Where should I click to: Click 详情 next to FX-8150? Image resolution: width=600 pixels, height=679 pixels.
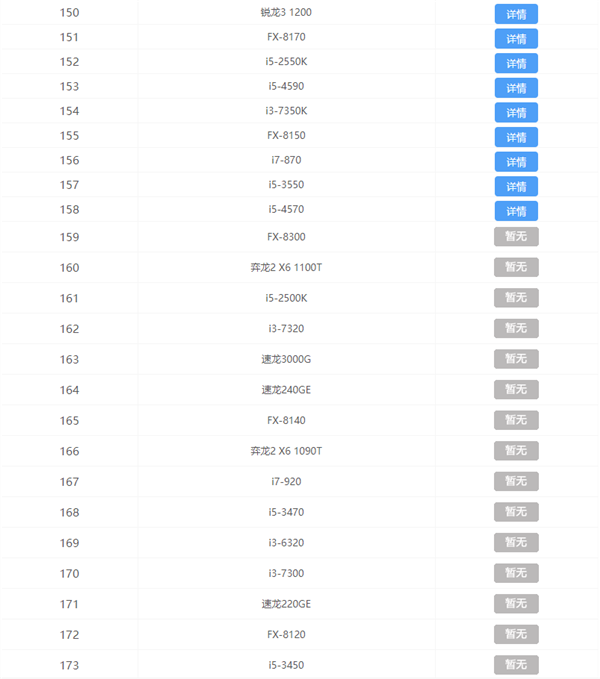pyautogui.click(x=516, y=137)
